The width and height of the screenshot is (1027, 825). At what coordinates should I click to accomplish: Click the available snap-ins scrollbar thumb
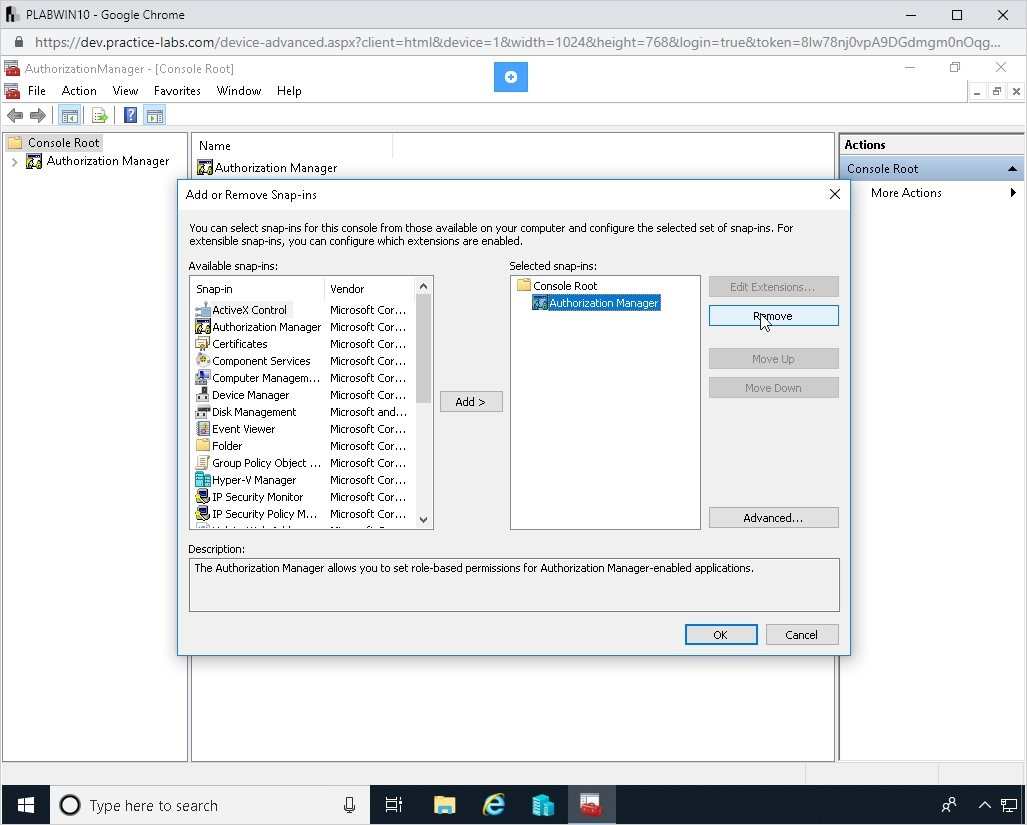tap(423, 348)
